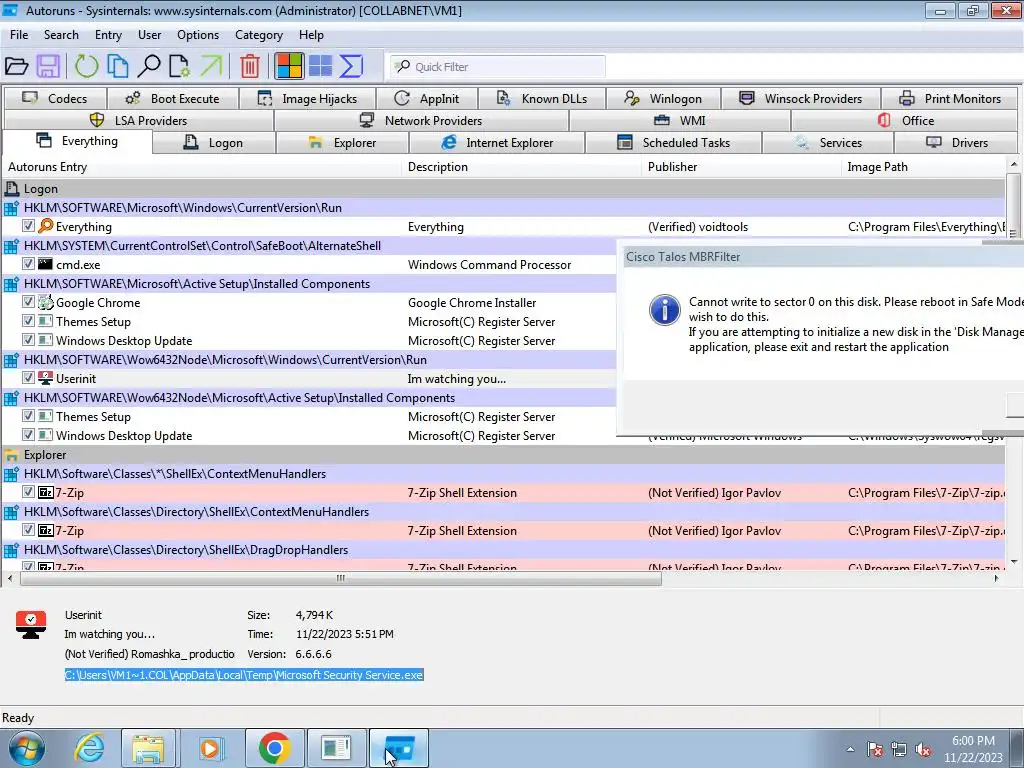Uncheck Wow6432Node Themes Setup checkbox
Image resolution: width=1024 pixels, height=768 pixels.
[x=28, y=415]
